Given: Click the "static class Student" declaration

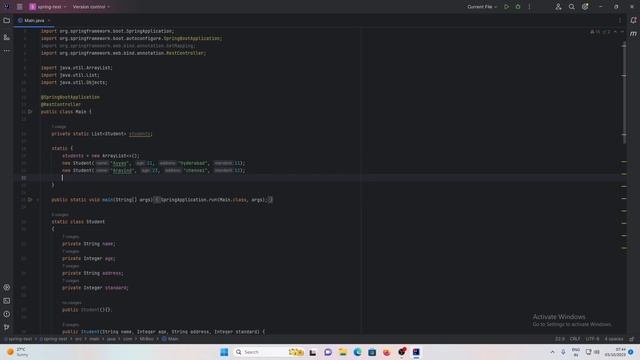Looking at the screenshot, I should coord(78,222).
